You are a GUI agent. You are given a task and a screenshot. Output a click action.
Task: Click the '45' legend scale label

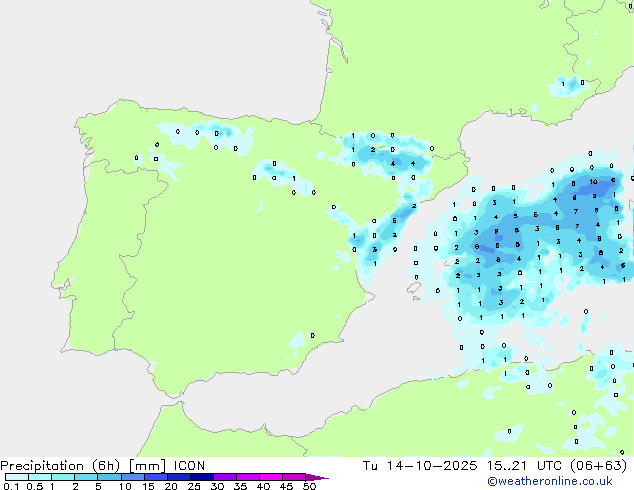[286, 486]
